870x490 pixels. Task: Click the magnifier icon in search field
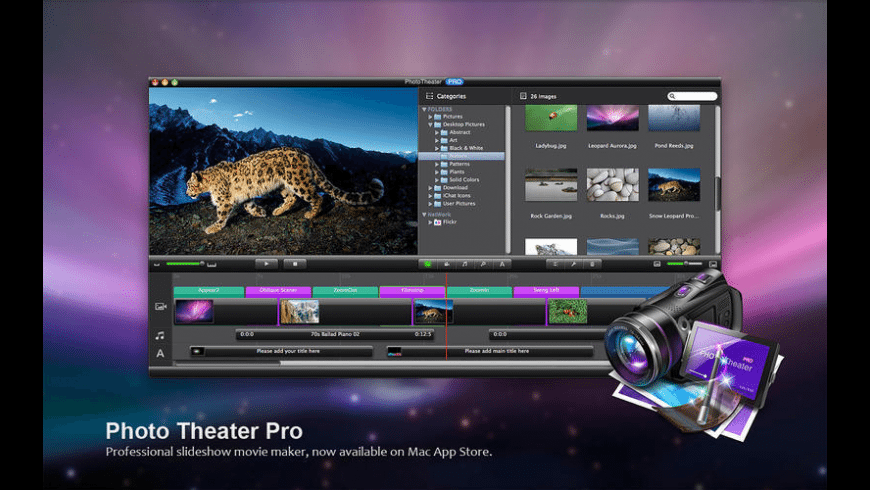pos(672,97)
